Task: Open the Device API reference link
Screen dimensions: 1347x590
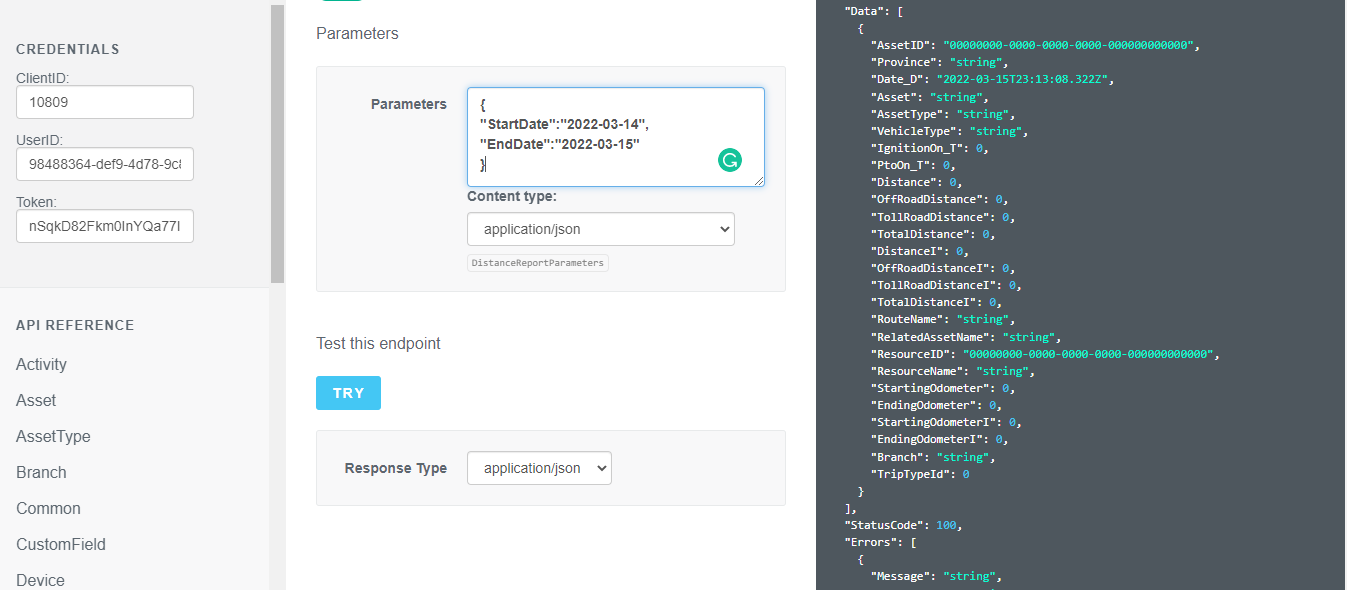Action: [x=40, y=580]
